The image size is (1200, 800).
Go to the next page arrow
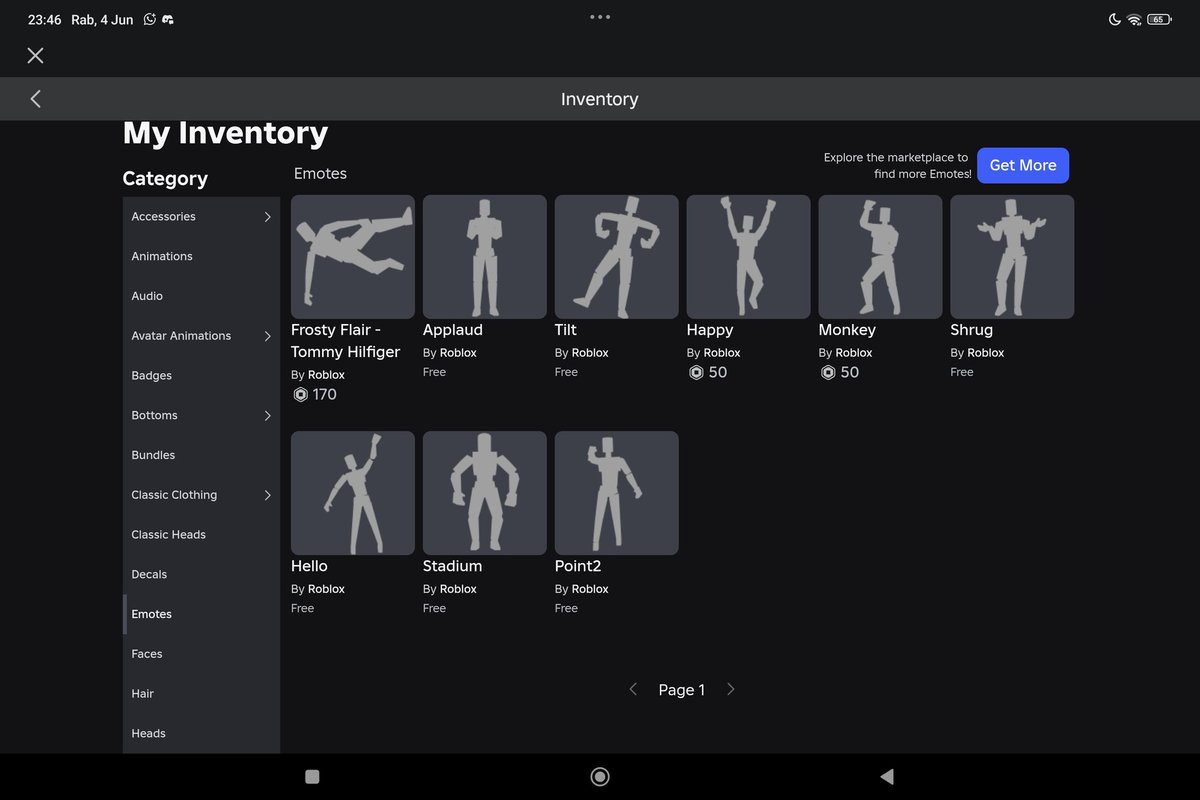[x=731, y=689]
